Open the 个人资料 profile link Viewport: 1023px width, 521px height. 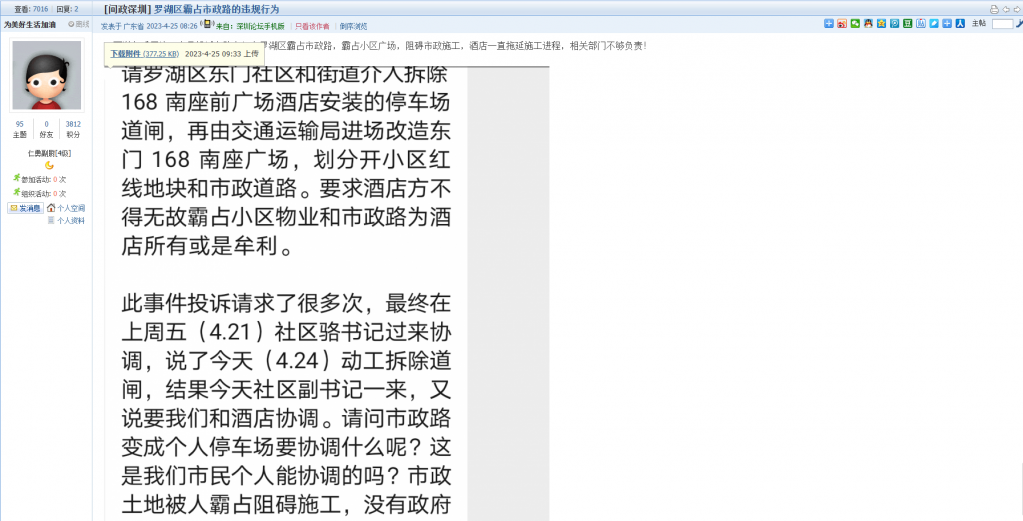70,220
